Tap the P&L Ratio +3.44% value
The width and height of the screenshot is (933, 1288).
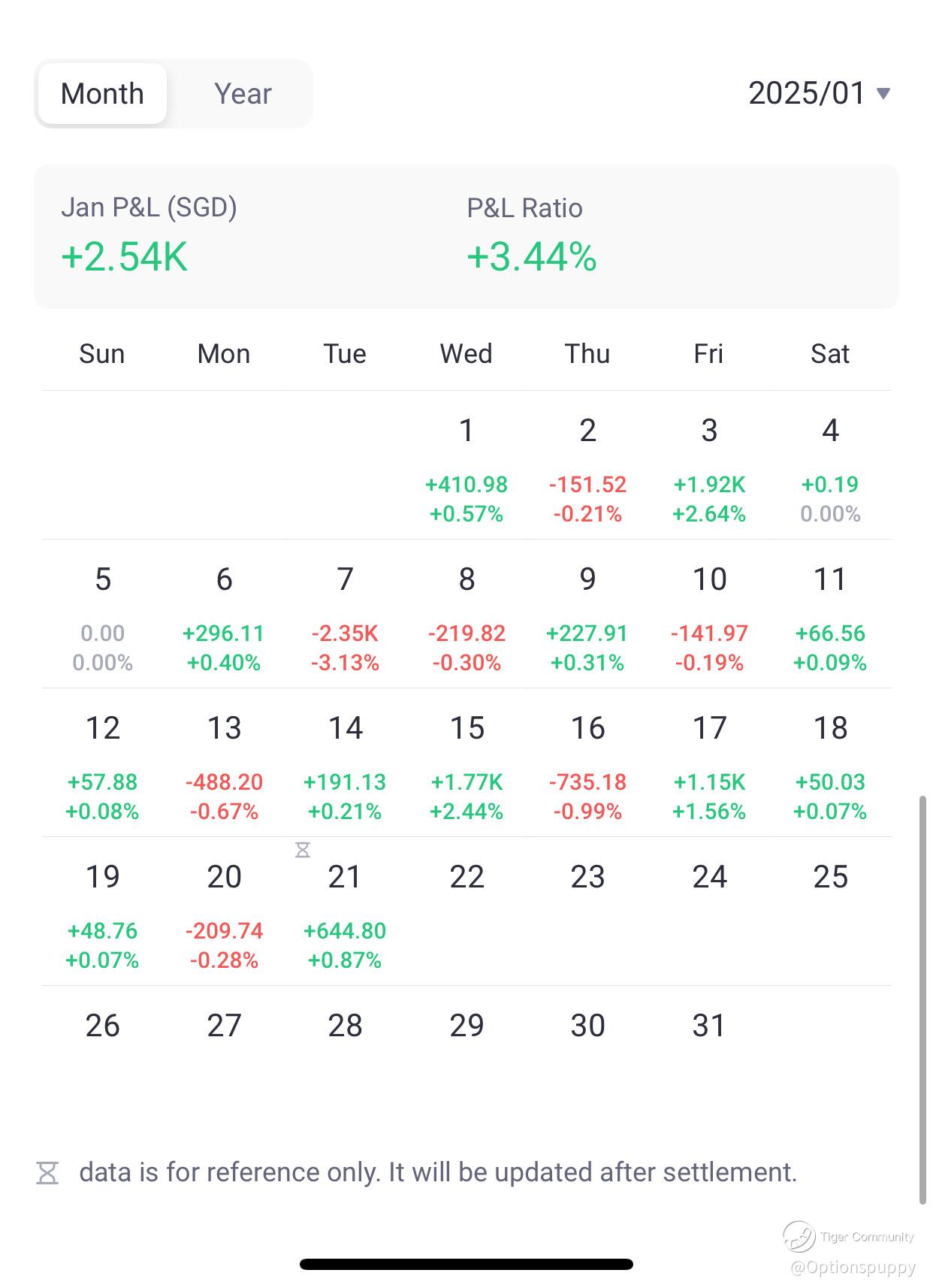coord(531,257)
